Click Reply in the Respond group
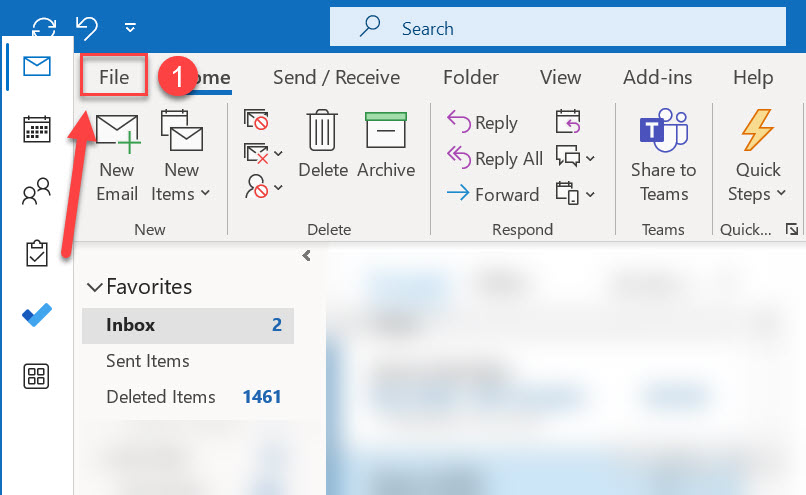Screen dimensions: 806x495 pyautogui.click(x=482, y=122)
